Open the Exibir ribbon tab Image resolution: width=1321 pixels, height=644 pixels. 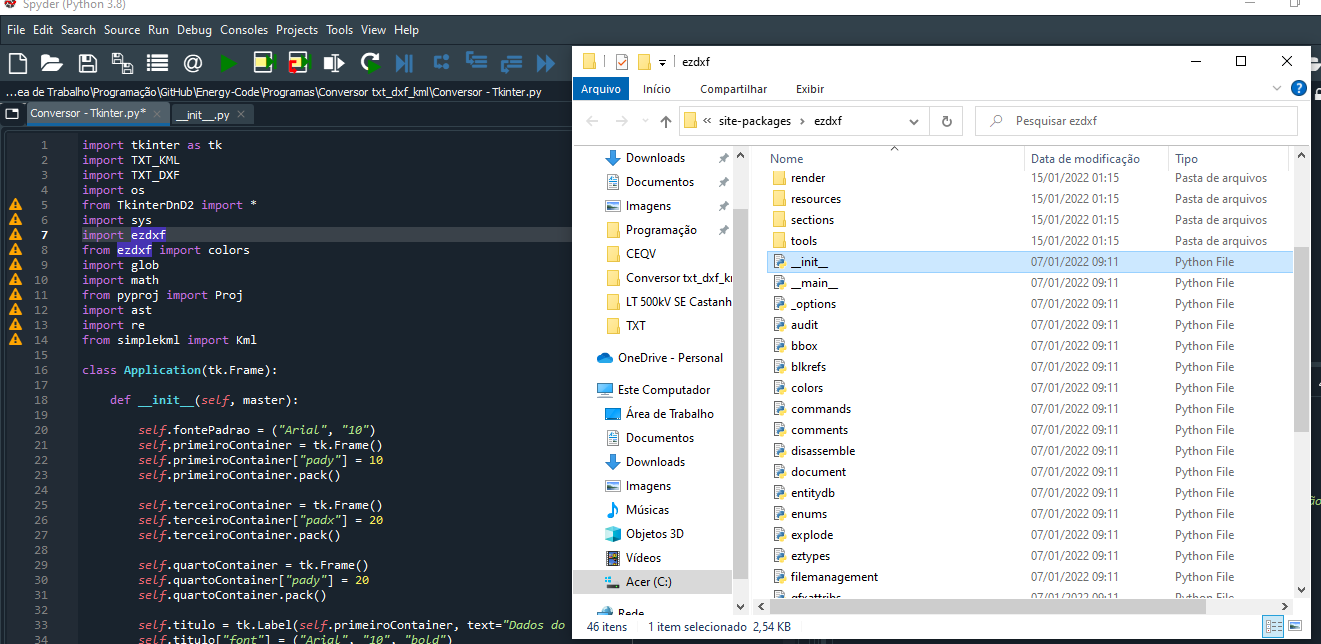810,89
